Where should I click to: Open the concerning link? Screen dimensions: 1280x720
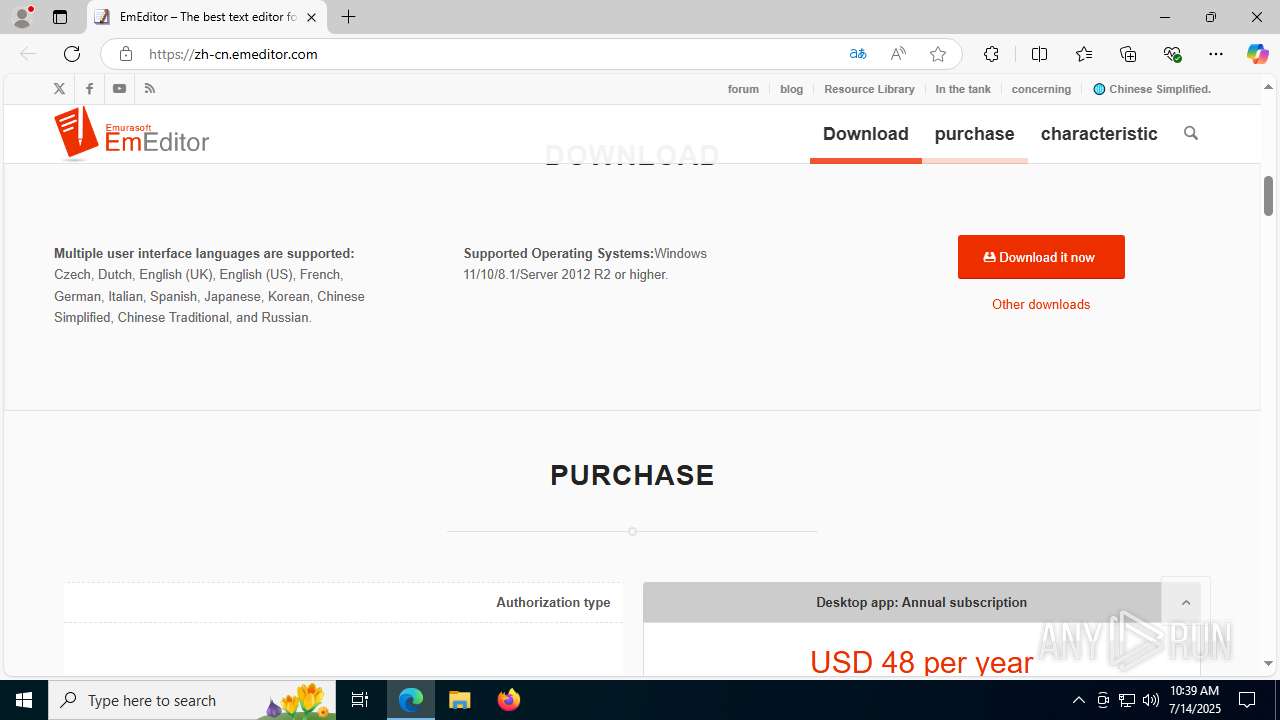[1041, 89]
